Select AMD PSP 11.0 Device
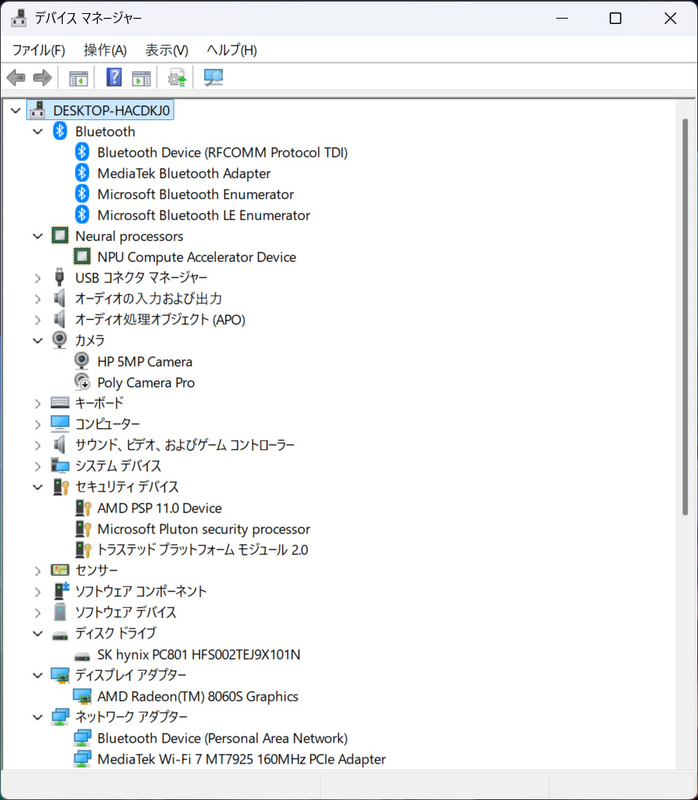 160,508
